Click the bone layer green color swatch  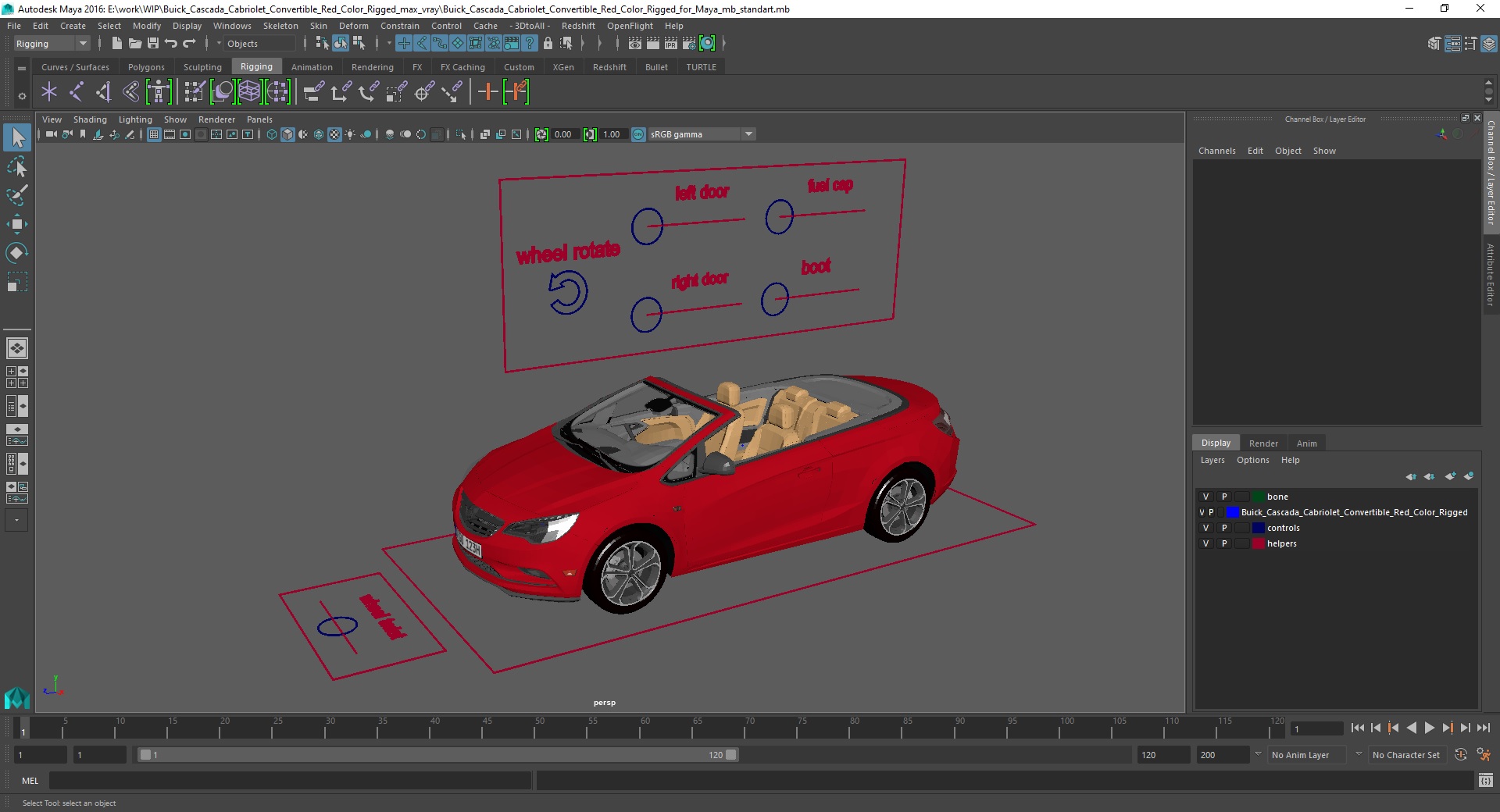click(1259, 497)
